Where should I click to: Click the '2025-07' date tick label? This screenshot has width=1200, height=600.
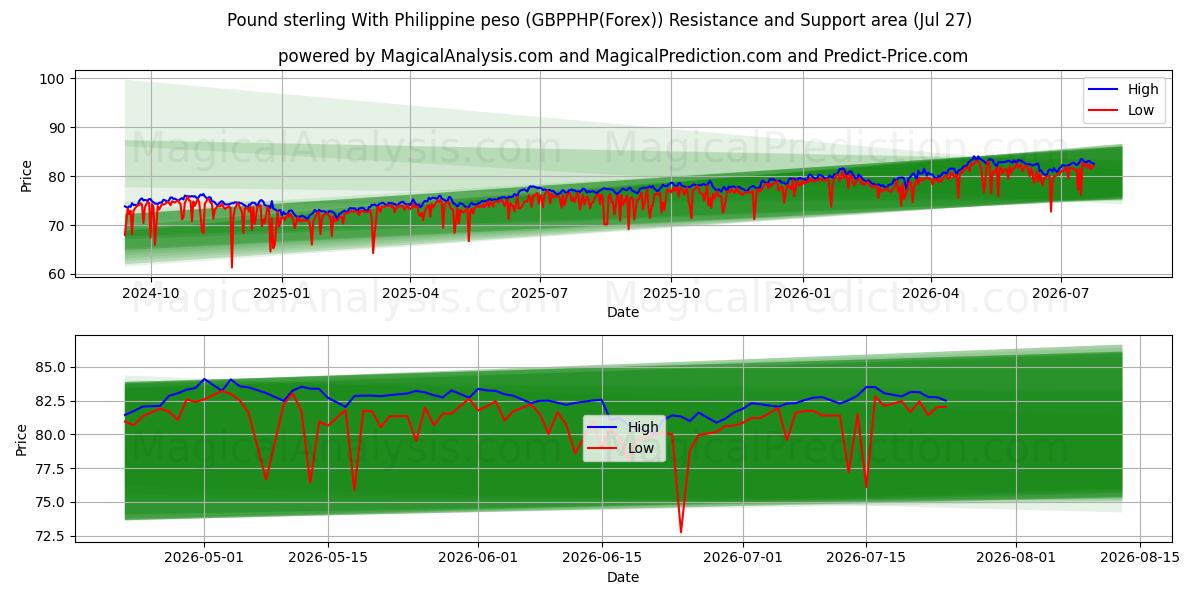pyautogui.click(x=540, y=294)
